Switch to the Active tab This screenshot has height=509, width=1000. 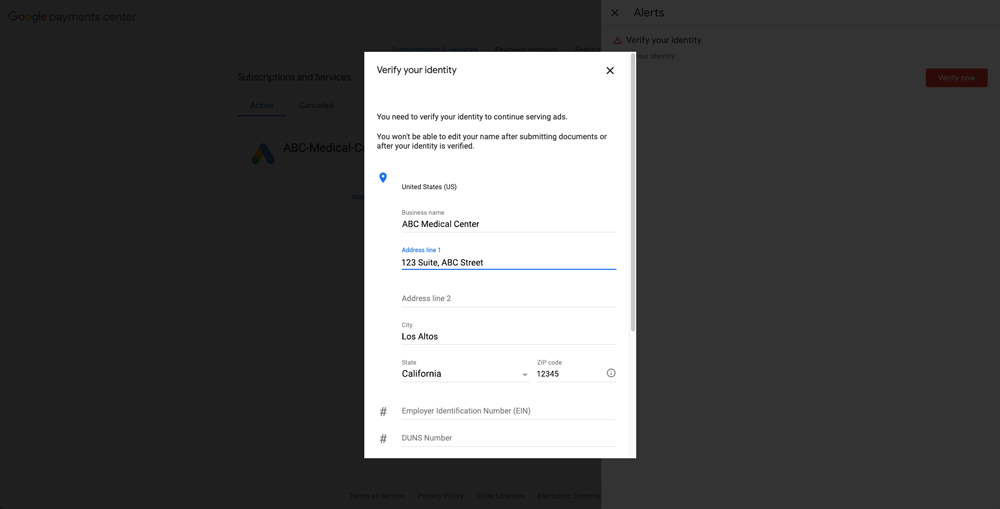pos(261,105)
